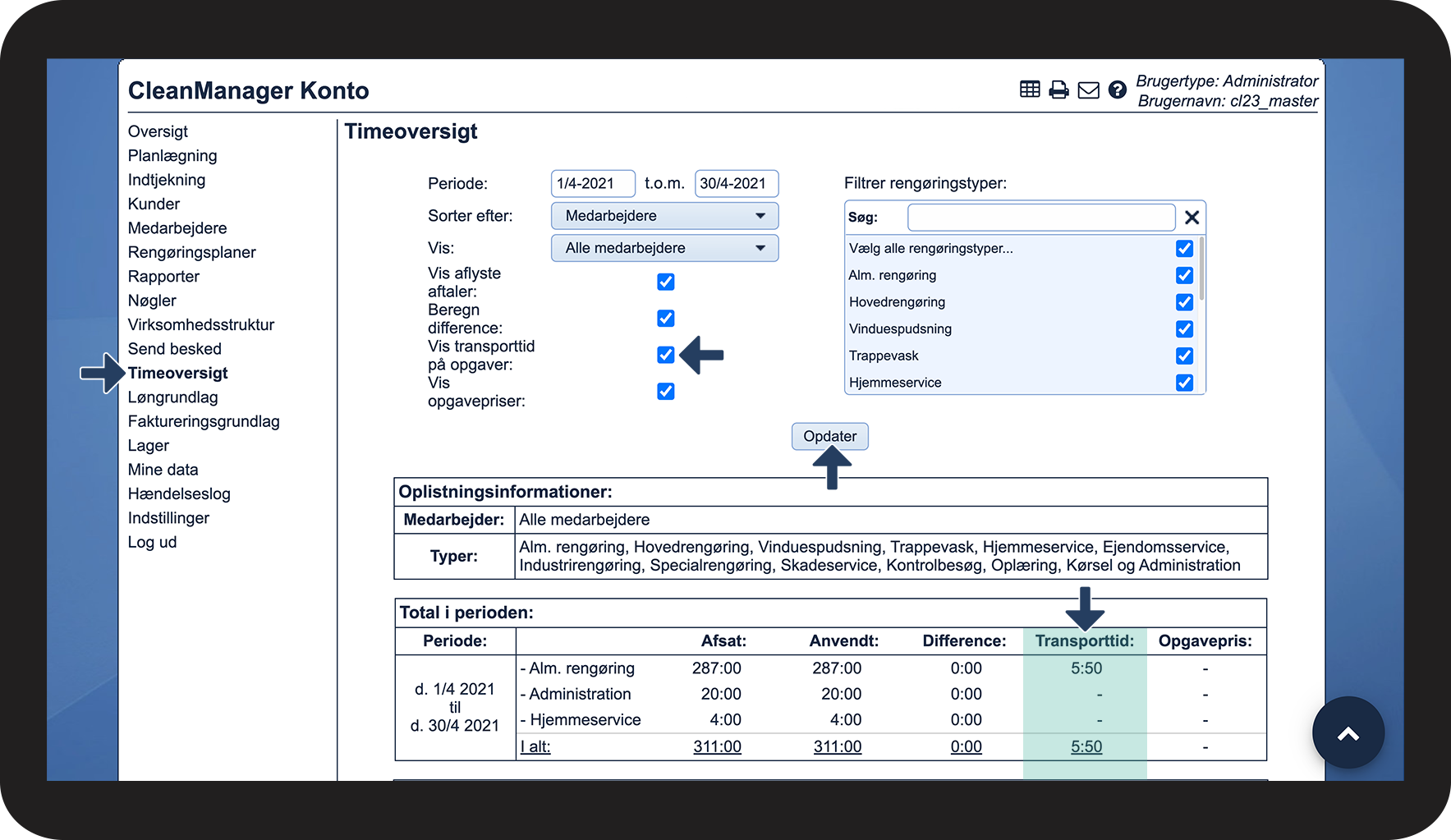Uncheck the Trappevask filter checkbox

click(x=1184, y=356)
